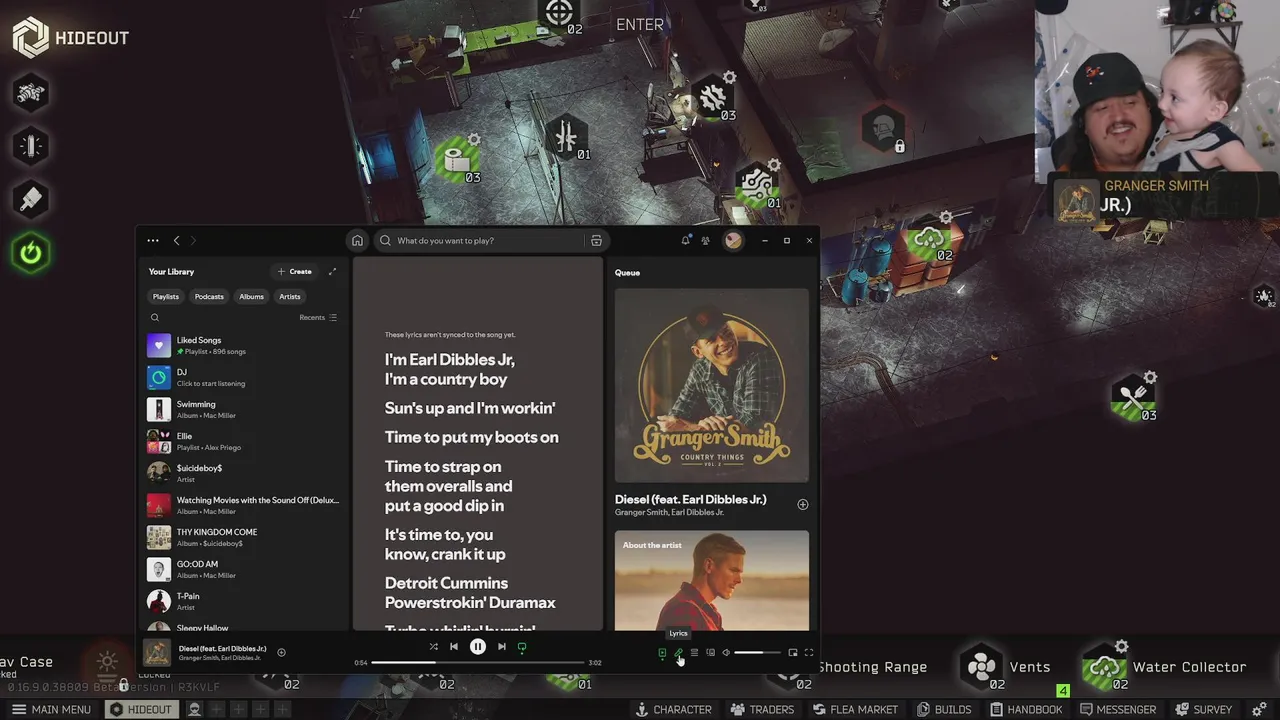
Task: Adjust the Spotify volume slider
Action: click(x=757, y=653)
